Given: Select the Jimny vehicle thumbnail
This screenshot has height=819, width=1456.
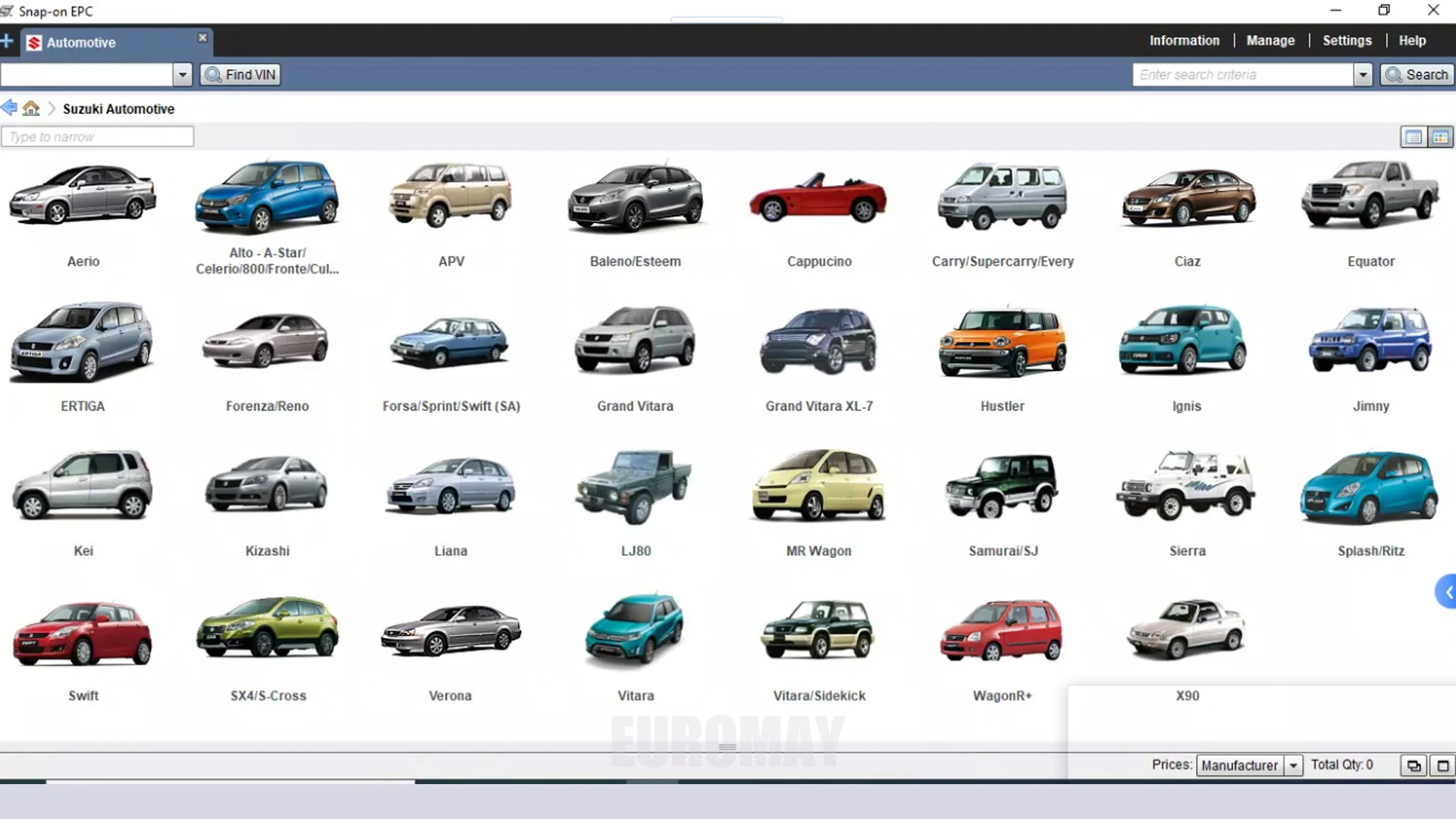Looking at the screenshot, I should (x=1370, y=341).
